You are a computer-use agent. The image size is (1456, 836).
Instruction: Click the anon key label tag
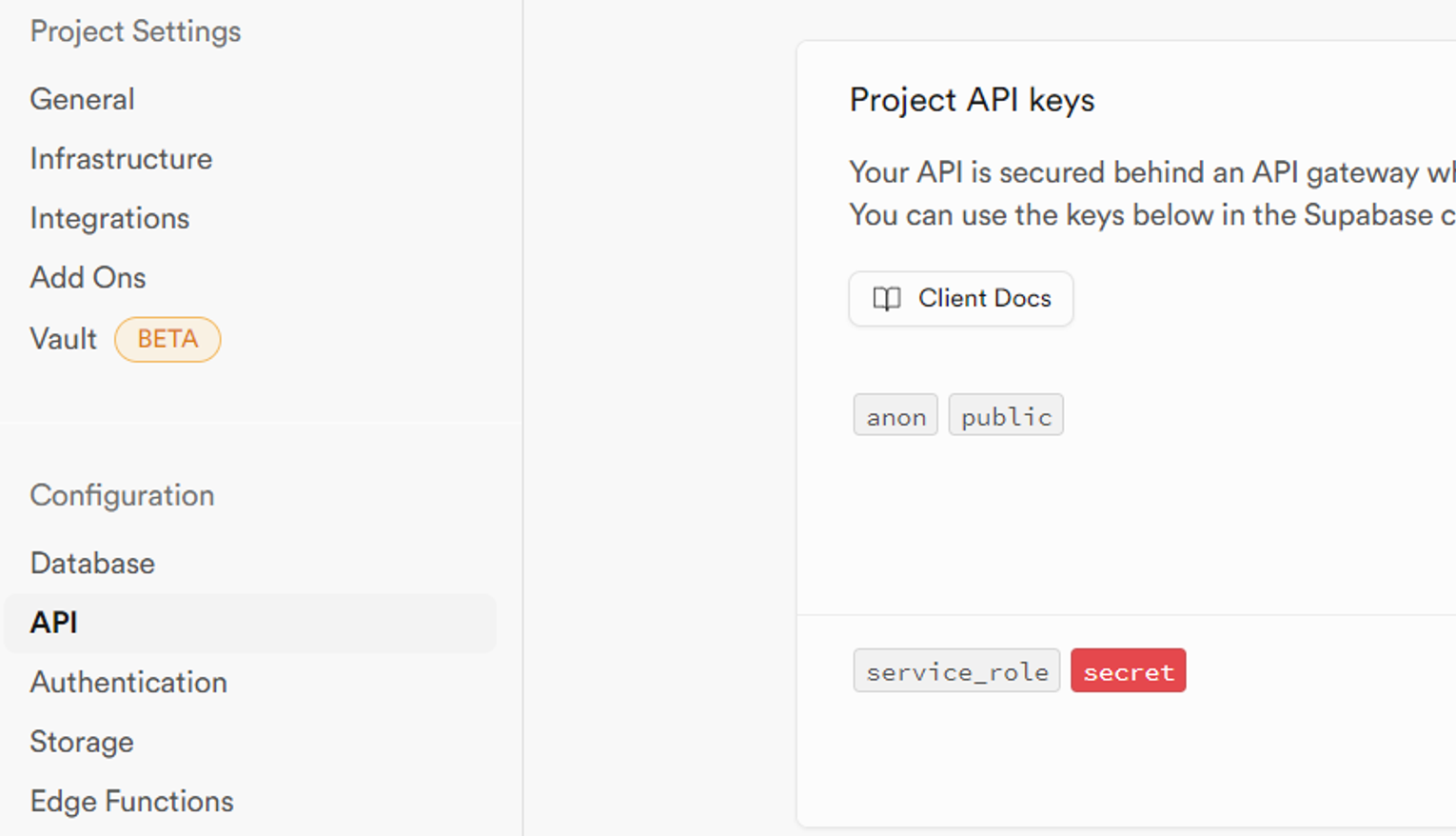click(895, 416)
